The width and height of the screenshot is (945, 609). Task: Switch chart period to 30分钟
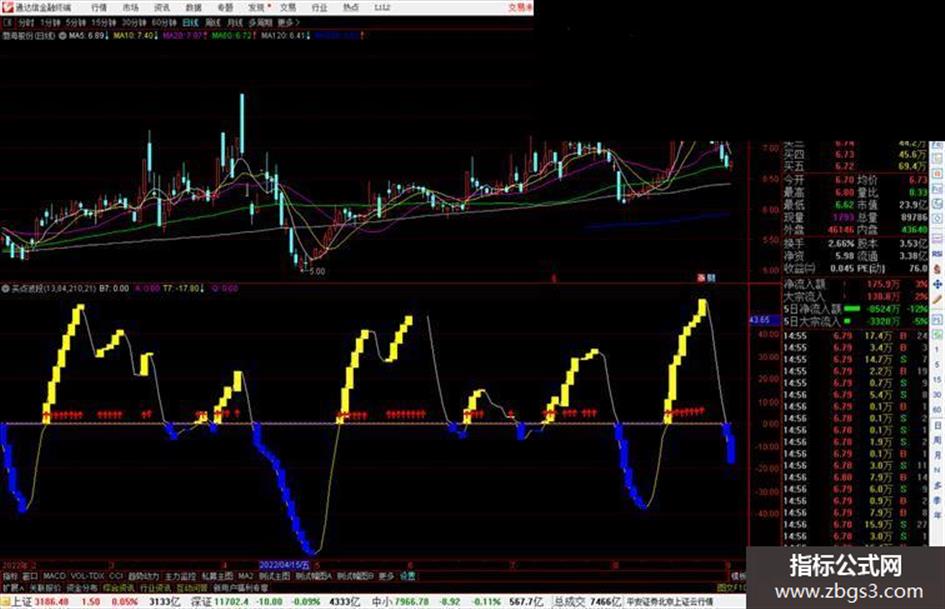pyautogui.click(x=133, y=22)
